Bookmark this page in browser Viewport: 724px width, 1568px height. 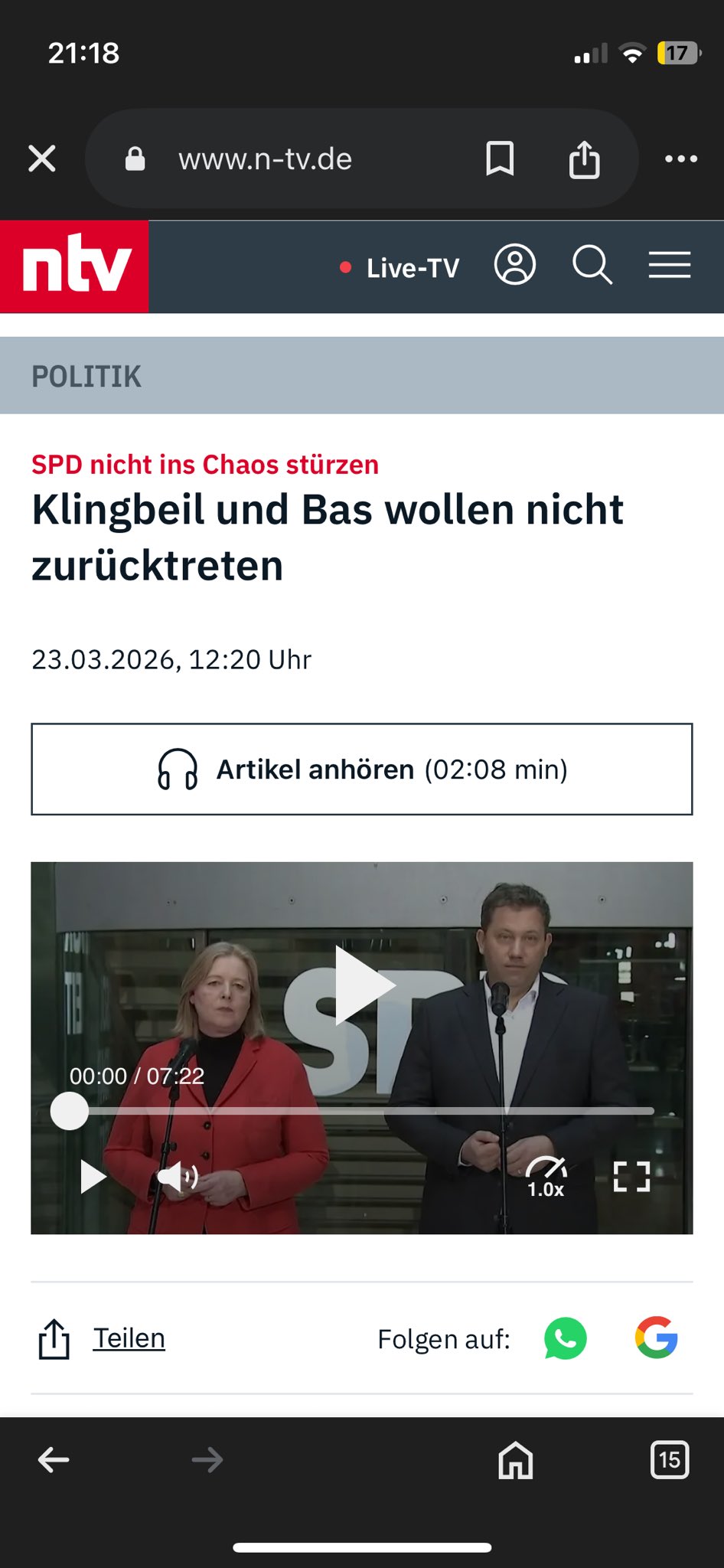[x=500, y=159]
